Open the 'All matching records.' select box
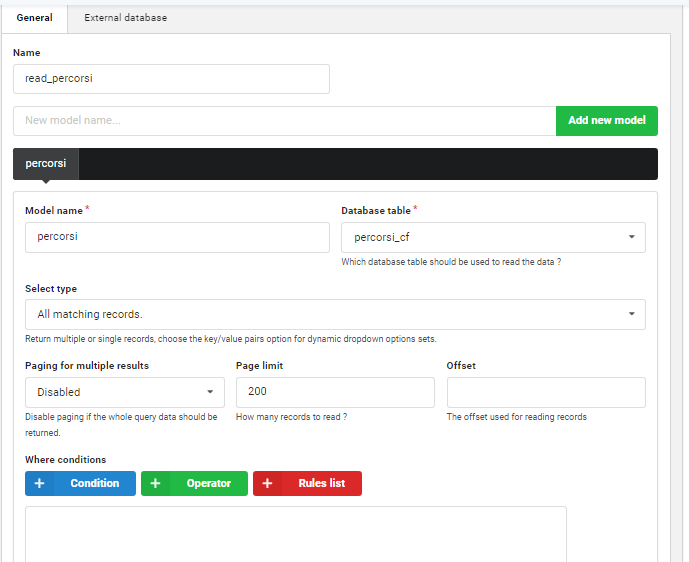 point(334,314)
